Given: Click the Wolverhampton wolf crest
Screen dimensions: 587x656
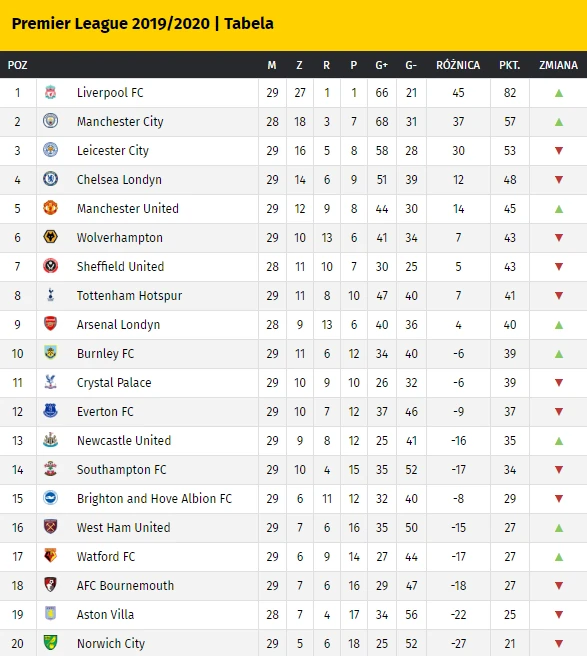Looking at the screenshot, I should (51, 237).
